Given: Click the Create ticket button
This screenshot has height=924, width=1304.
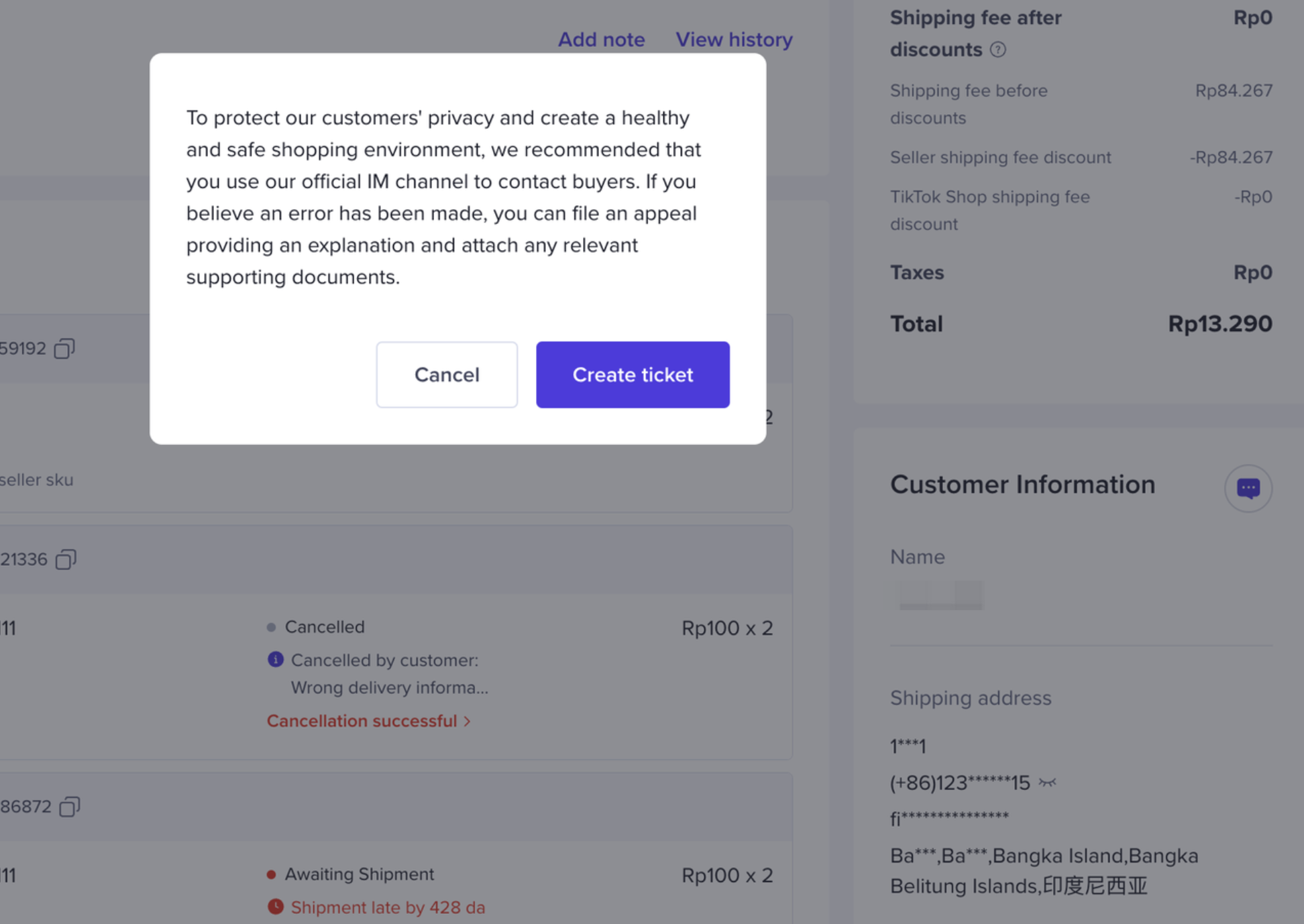Looking at the screenshot, I should tap(633, 375).
